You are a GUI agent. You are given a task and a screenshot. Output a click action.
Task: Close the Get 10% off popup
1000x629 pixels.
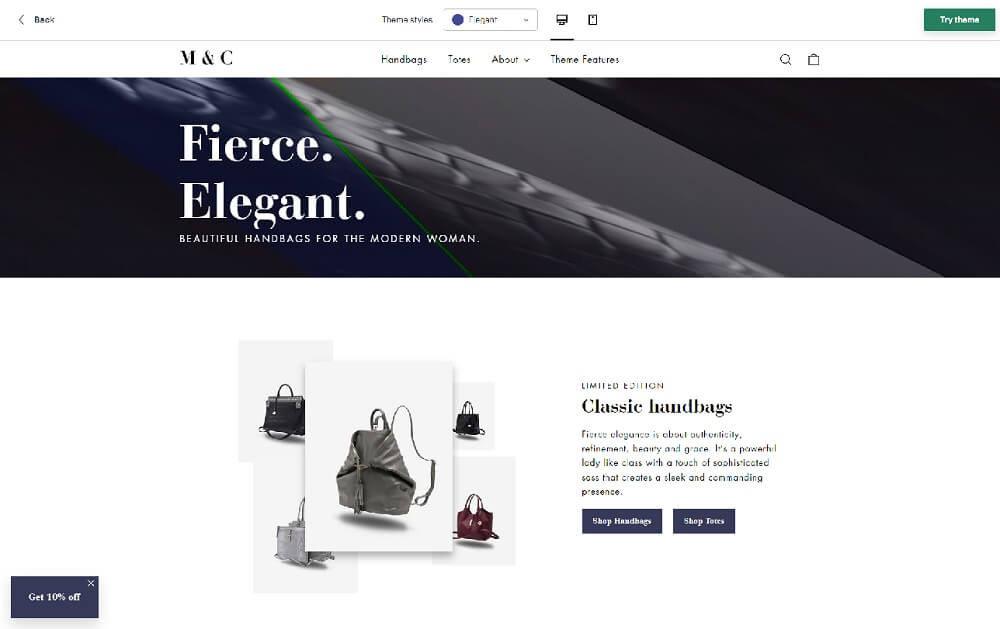(91, 583)
